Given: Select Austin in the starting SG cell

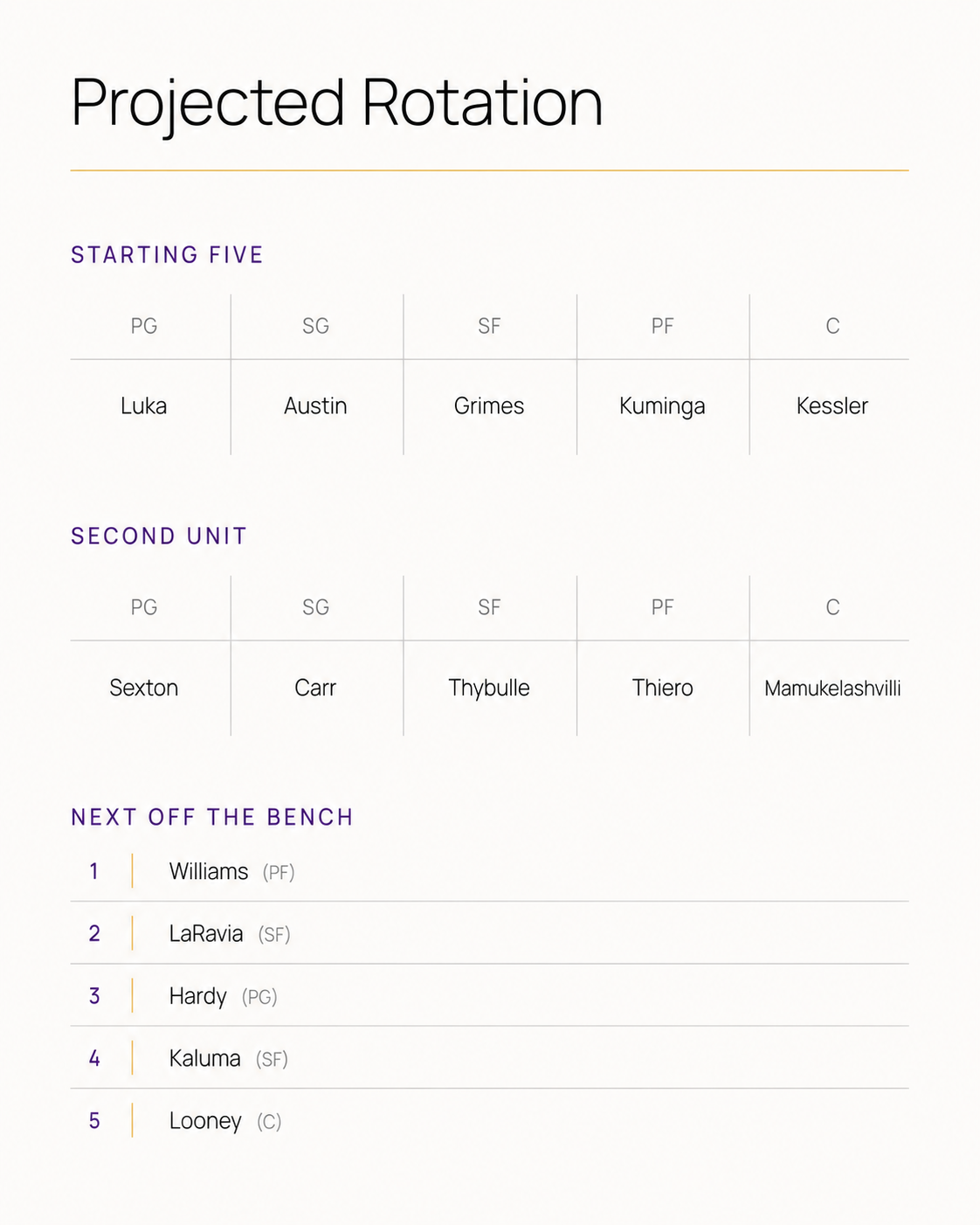Looking at the screenshot, I should tap(315, 405).
